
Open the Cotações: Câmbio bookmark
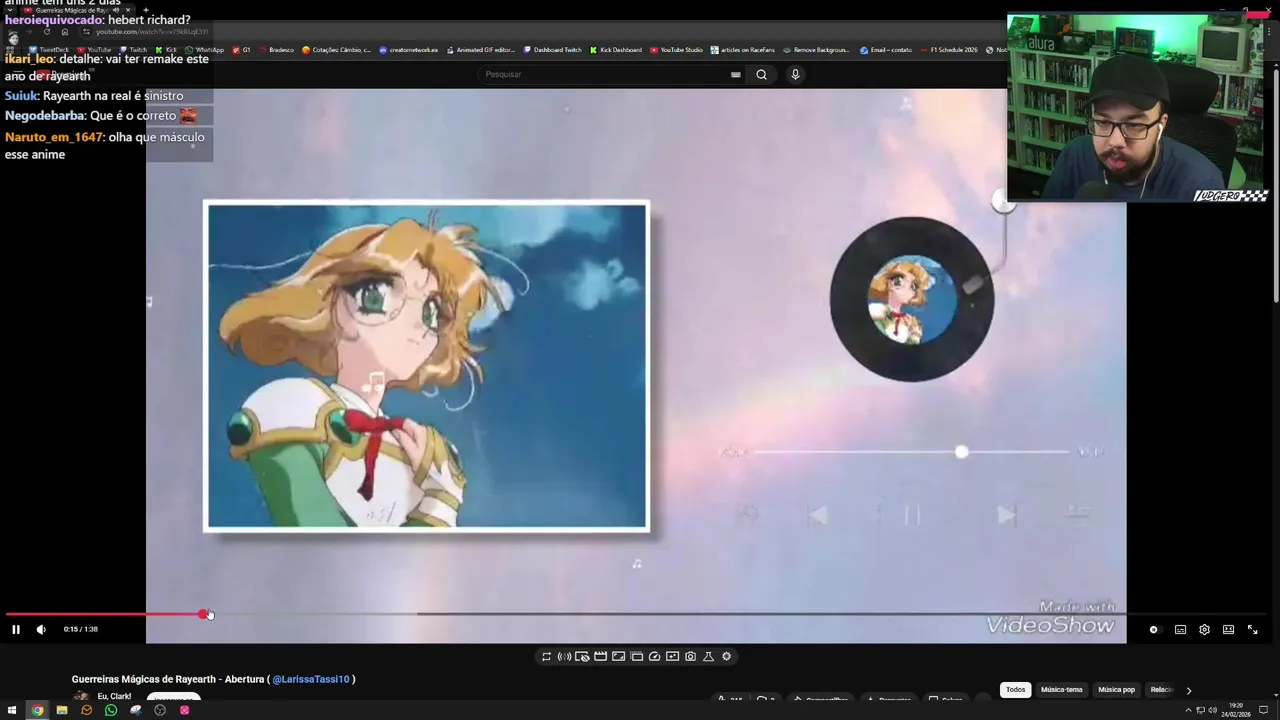pos(335,50)
